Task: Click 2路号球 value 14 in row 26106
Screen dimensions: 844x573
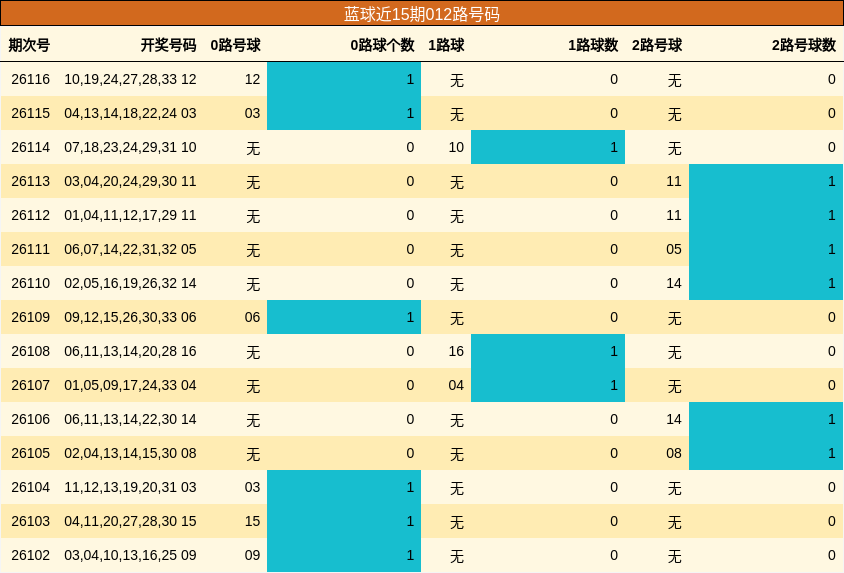Action: (674, 419)
